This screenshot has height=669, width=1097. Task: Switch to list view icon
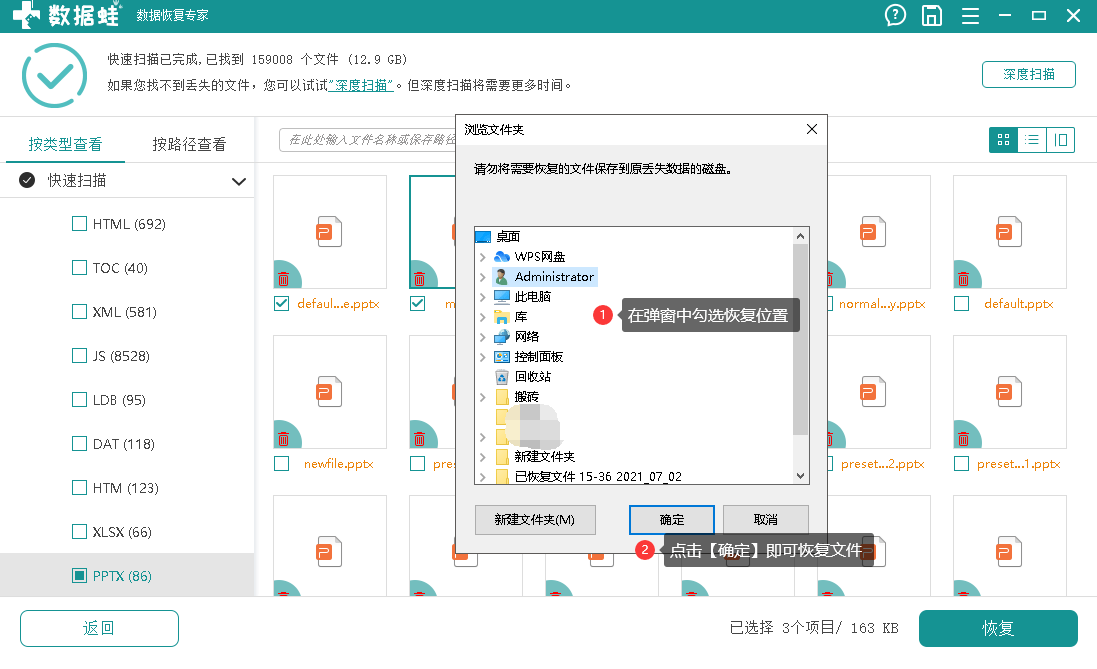[x=1032, y=140]
